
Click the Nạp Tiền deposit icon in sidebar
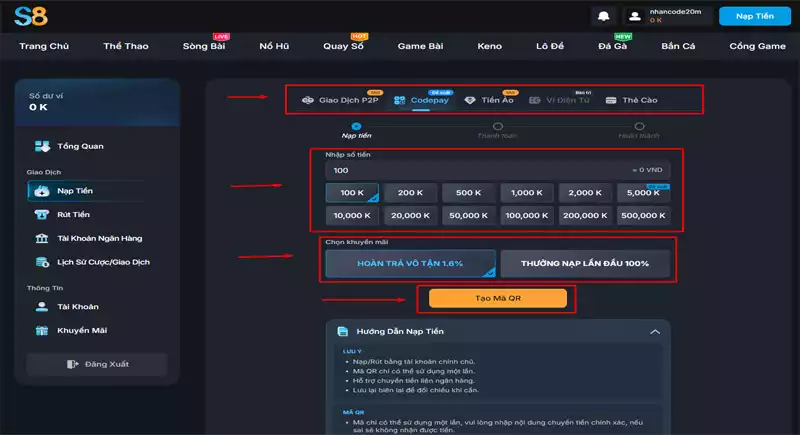(x=42, y=191)
